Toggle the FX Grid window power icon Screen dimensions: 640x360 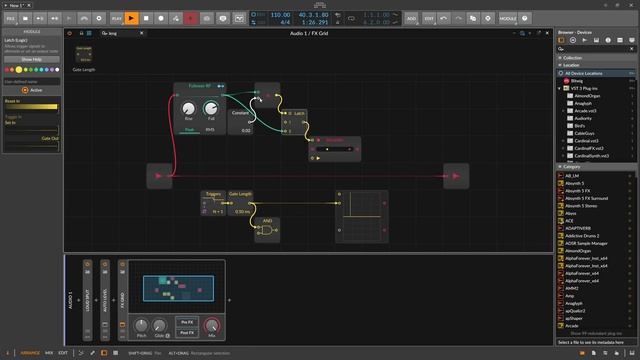click(x=69, y=33)
